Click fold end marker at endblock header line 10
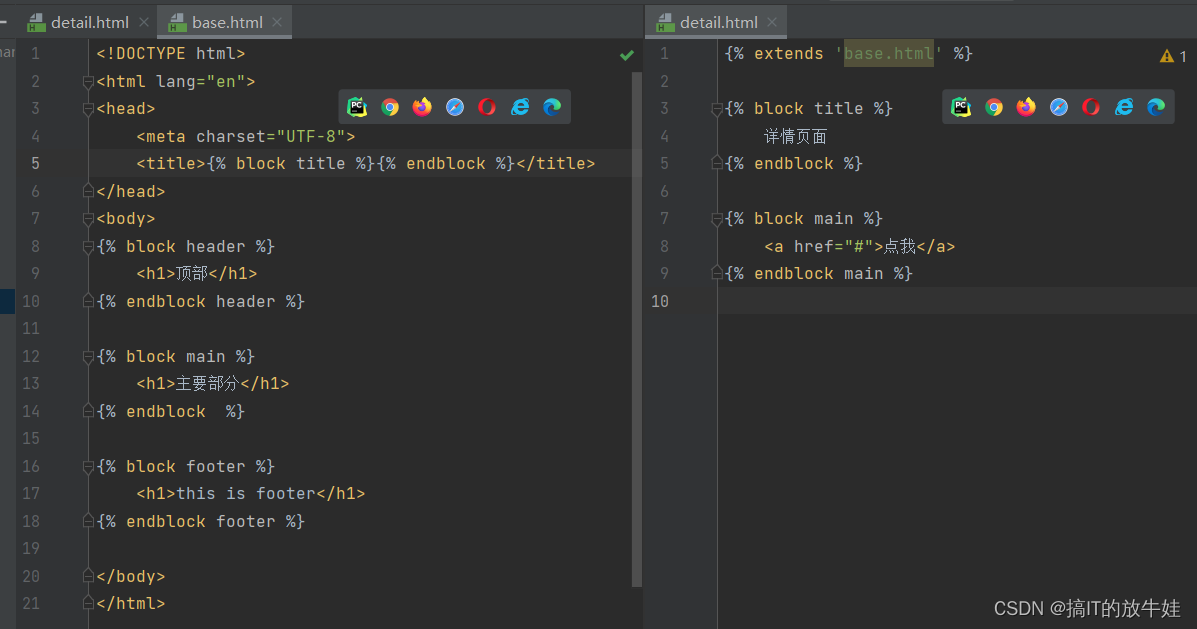 click(x=88, y=301)
